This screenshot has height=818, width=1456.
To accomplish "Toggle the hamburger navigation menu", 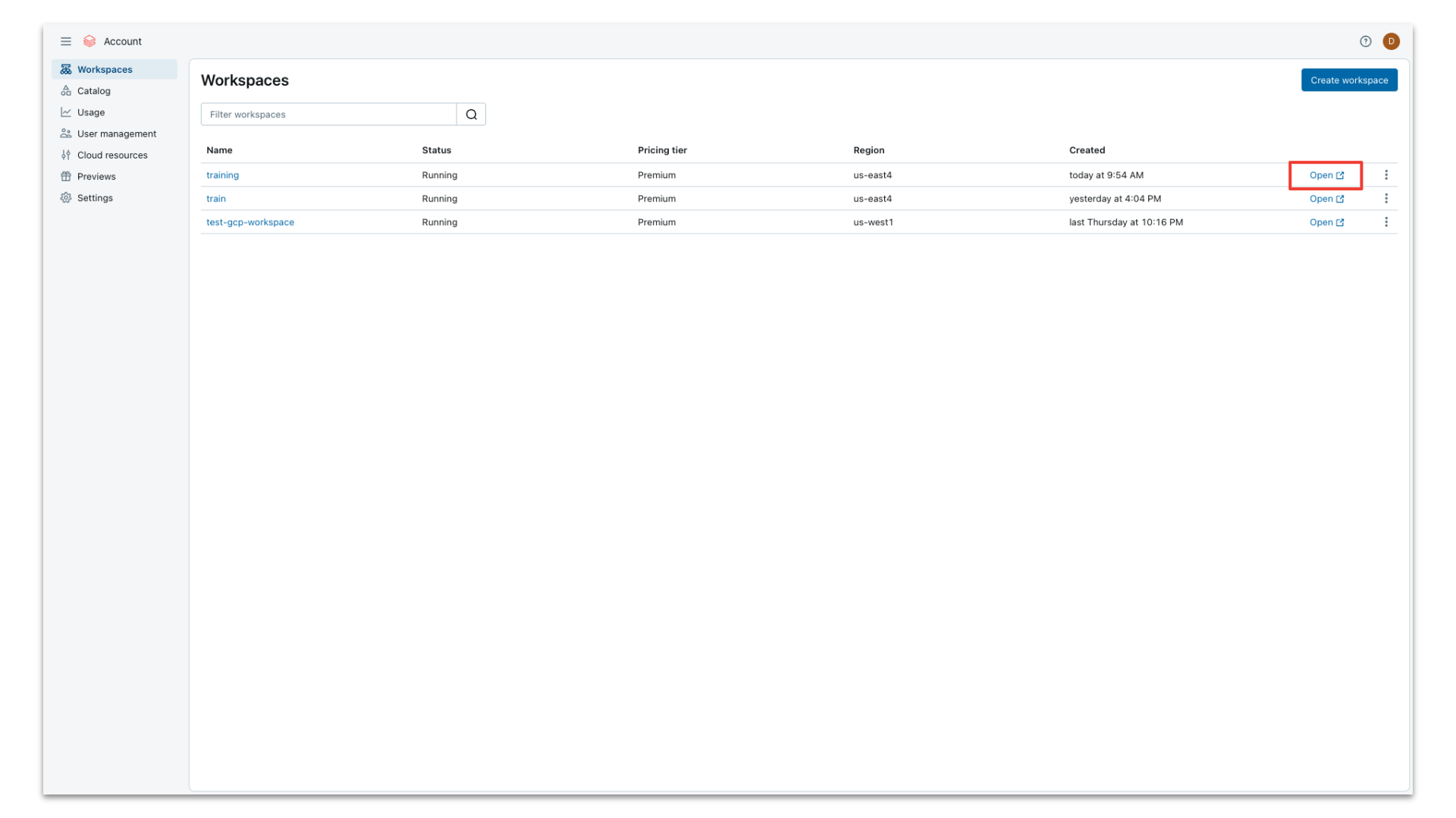I will tap(66, 42).
